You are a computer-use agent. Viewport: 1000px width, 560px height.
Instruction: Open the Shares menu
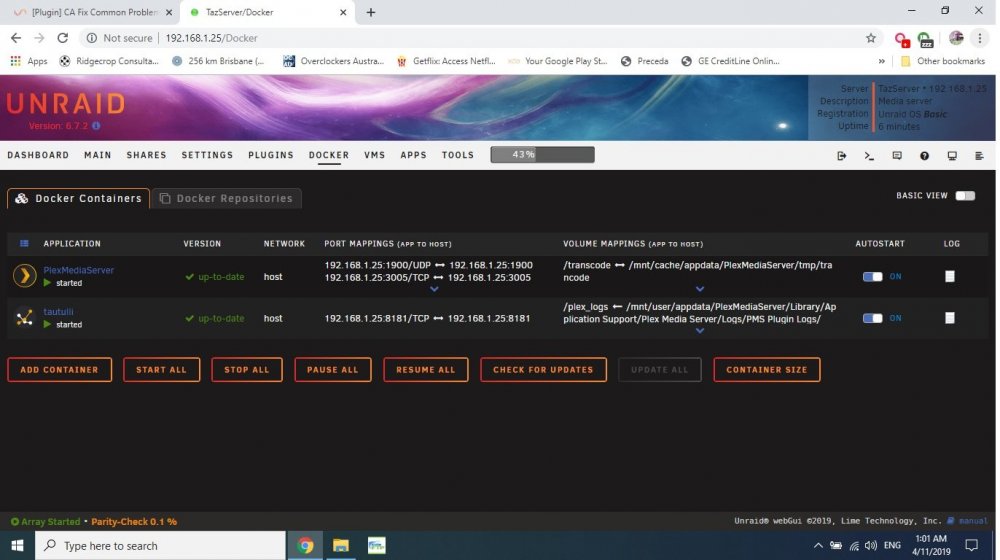click(147, 155)
